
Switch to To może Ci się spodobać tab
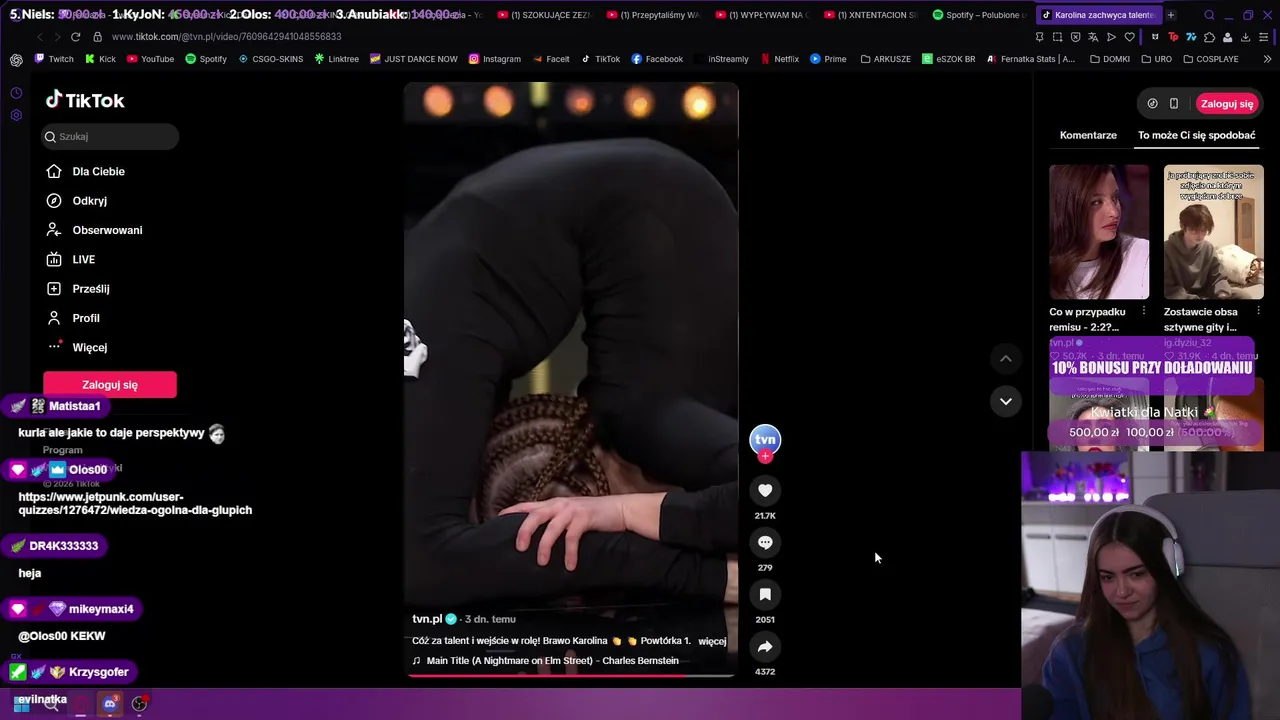(1197, 135)
